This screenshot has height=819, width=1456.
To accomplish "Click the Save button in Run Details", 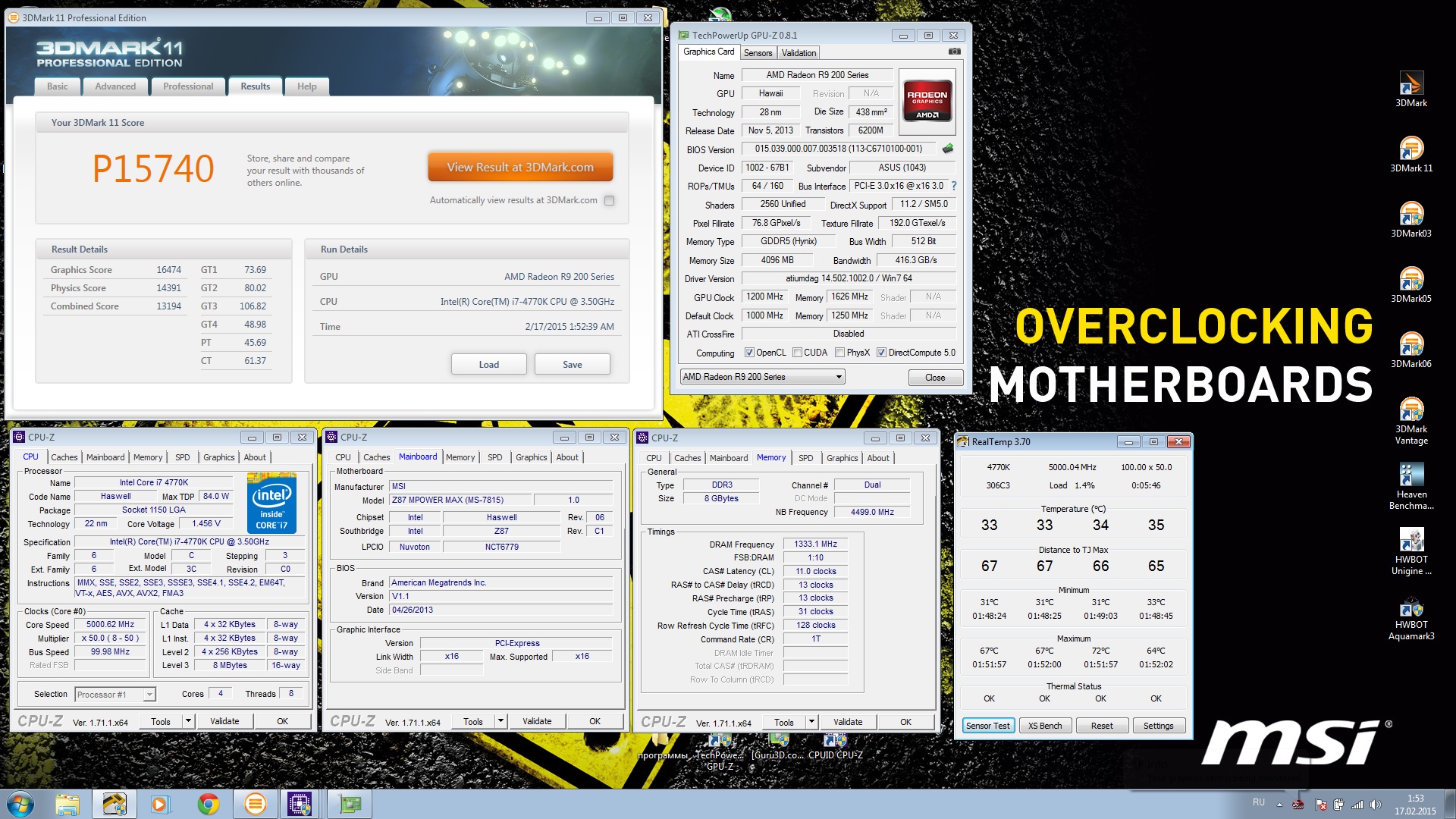I will tap(573, 364).
